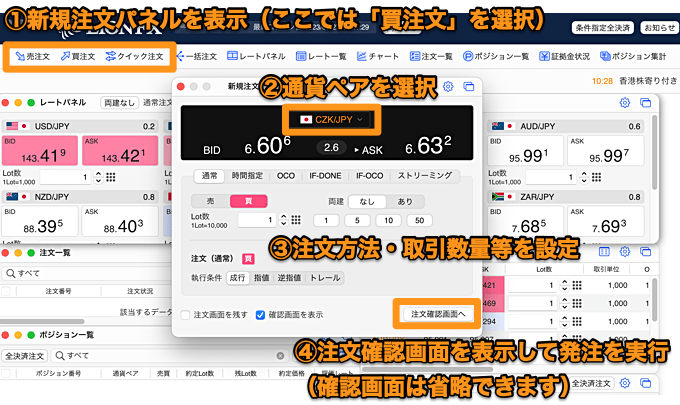Select 売 sell side toggle

tap(210, 201)
